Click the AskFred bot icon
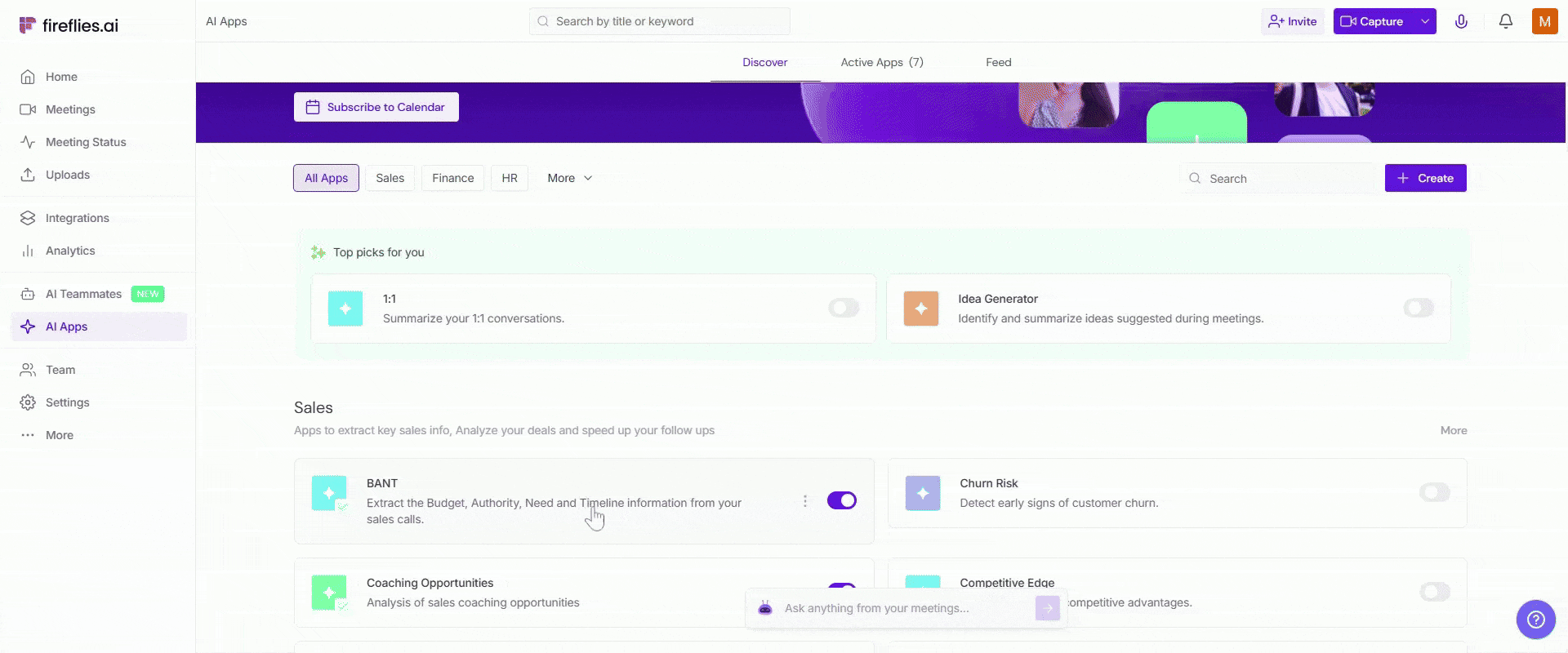 (765, 608)
